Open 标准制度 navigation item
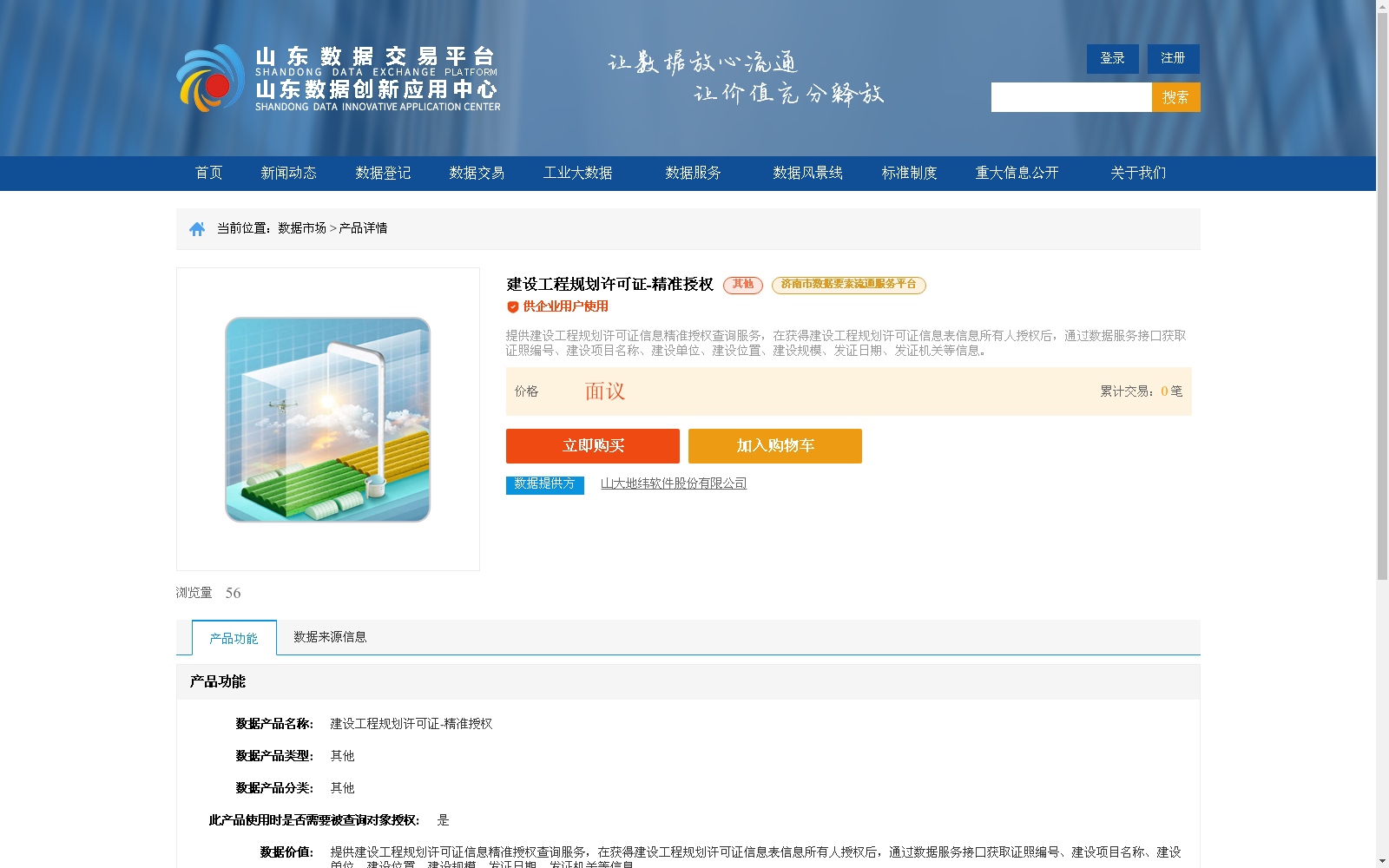This screenshot has width=1389, height=868. click(x=909, y=173)
